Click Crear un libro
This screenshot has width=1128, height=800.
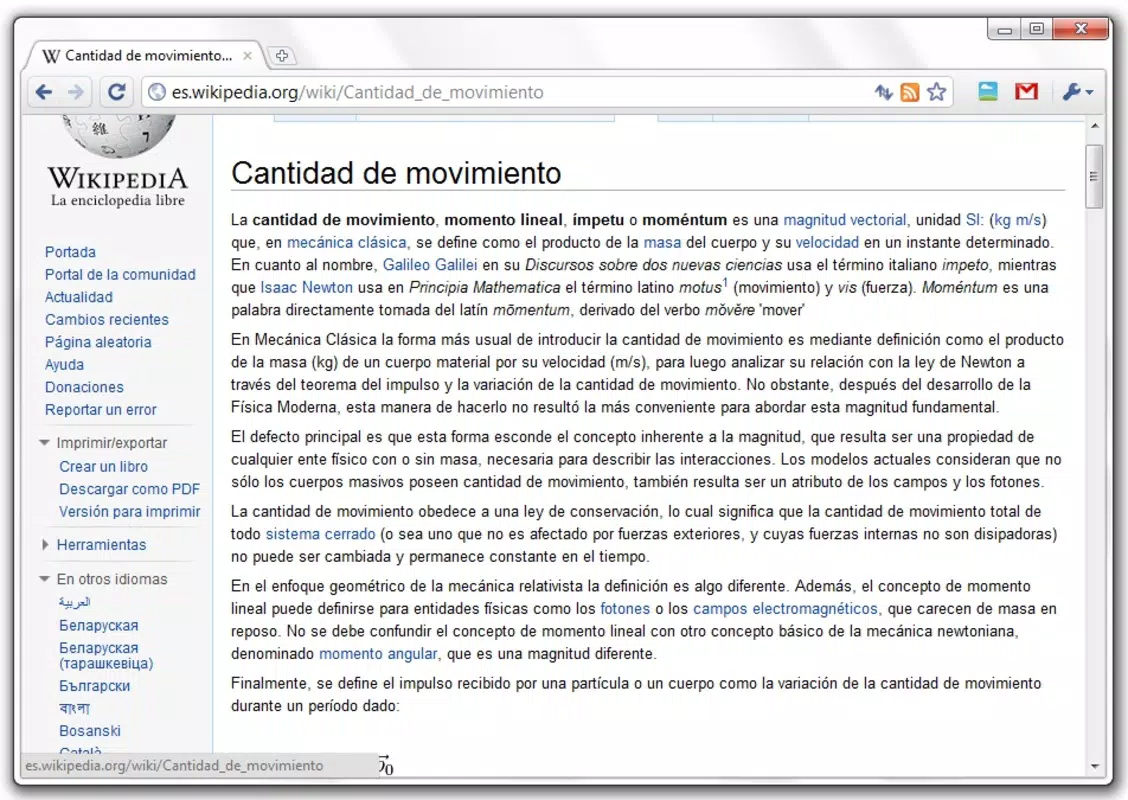click(x=104, y=466)
